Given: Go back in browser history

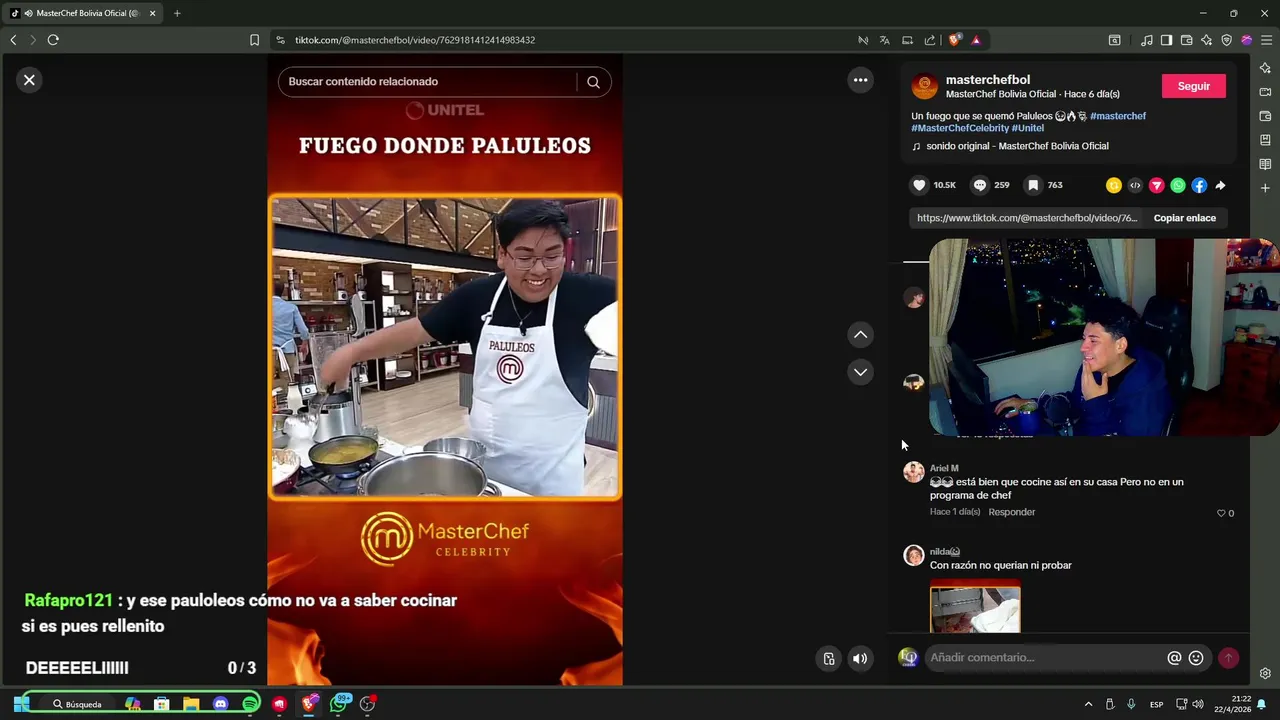Looking at the screenshot, I should (x=13, y=40).
